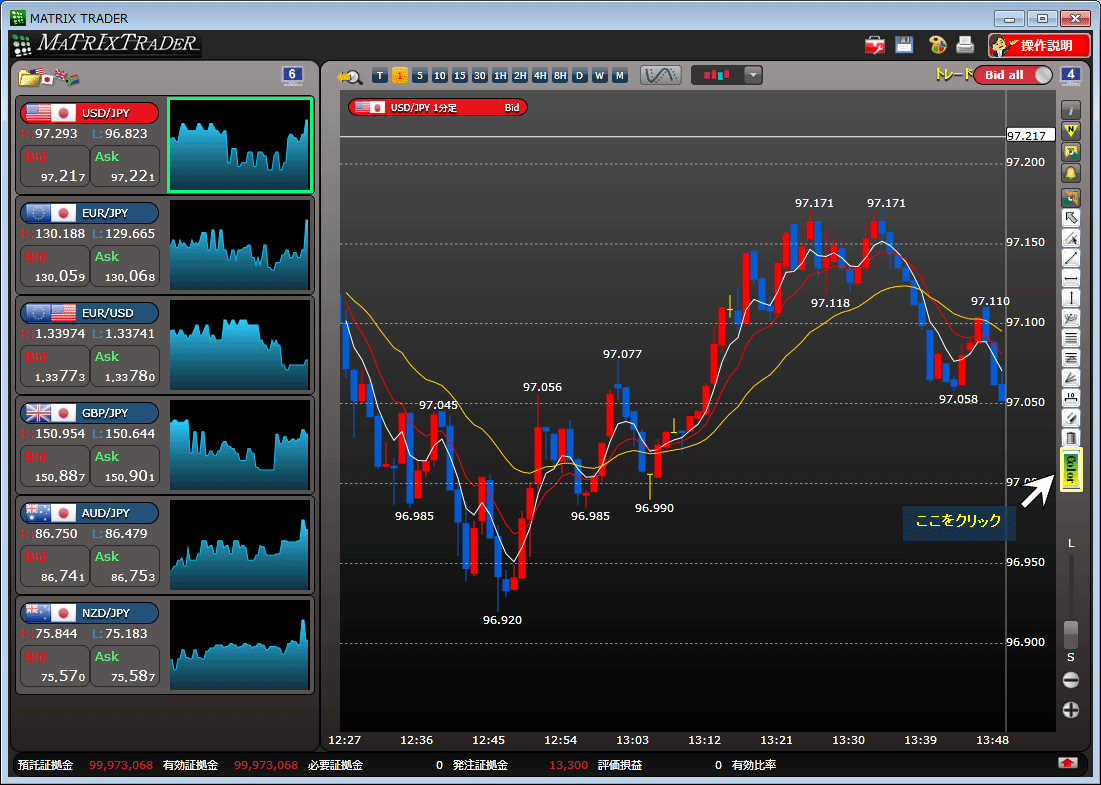Click the blue info icon on chart toolbar
The width and height of the screenshot is (1101, 785).
(x=1070, y=110)
